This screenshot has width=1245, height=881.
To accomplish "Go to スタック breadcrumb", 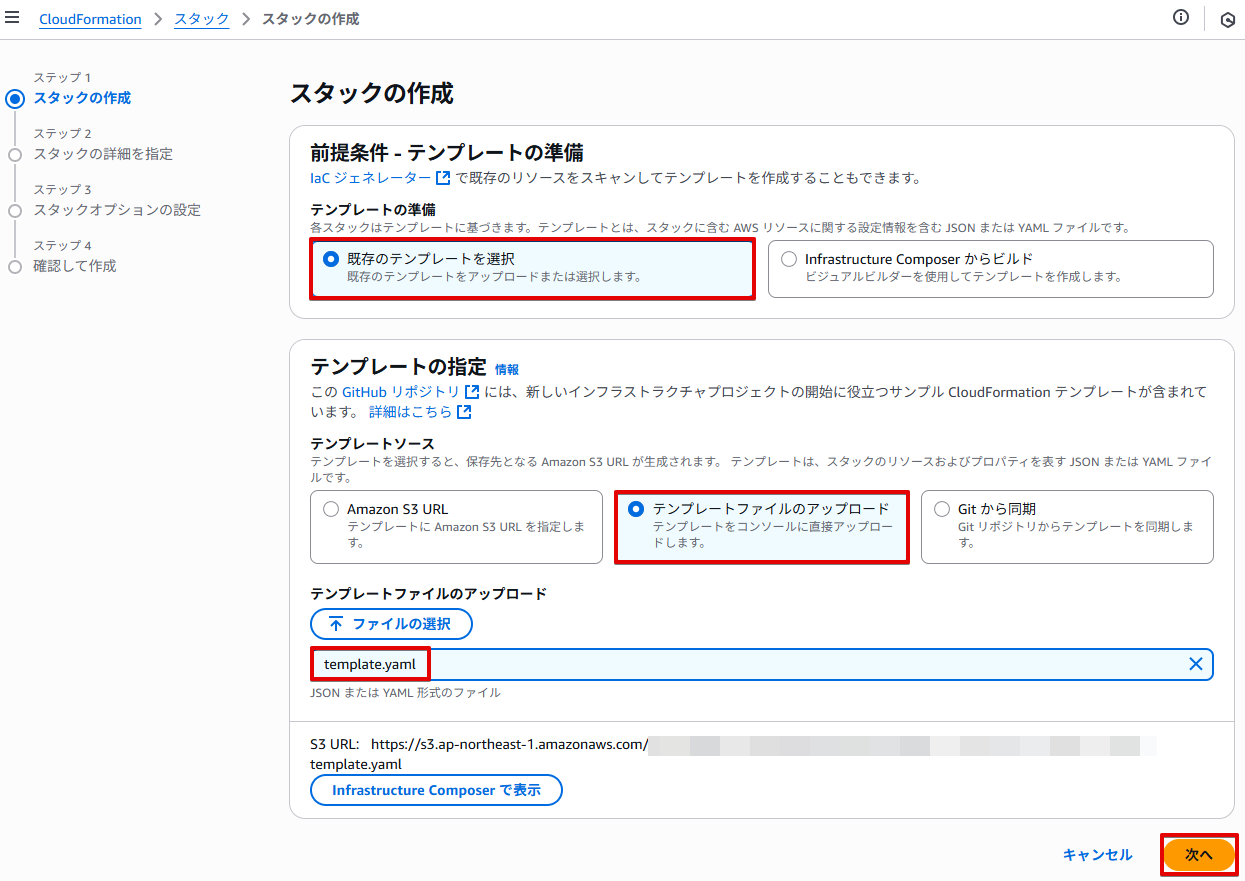I will tap(202, 19).
